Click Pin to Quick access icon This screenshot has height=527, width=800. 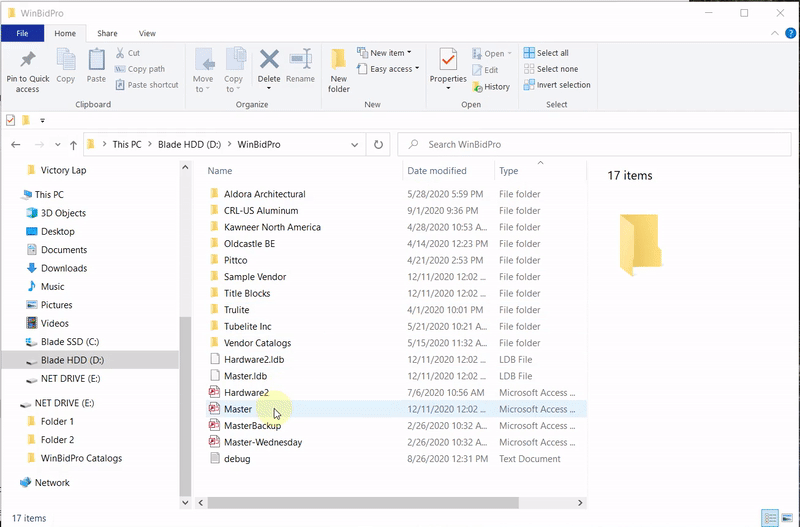(28, 59)
